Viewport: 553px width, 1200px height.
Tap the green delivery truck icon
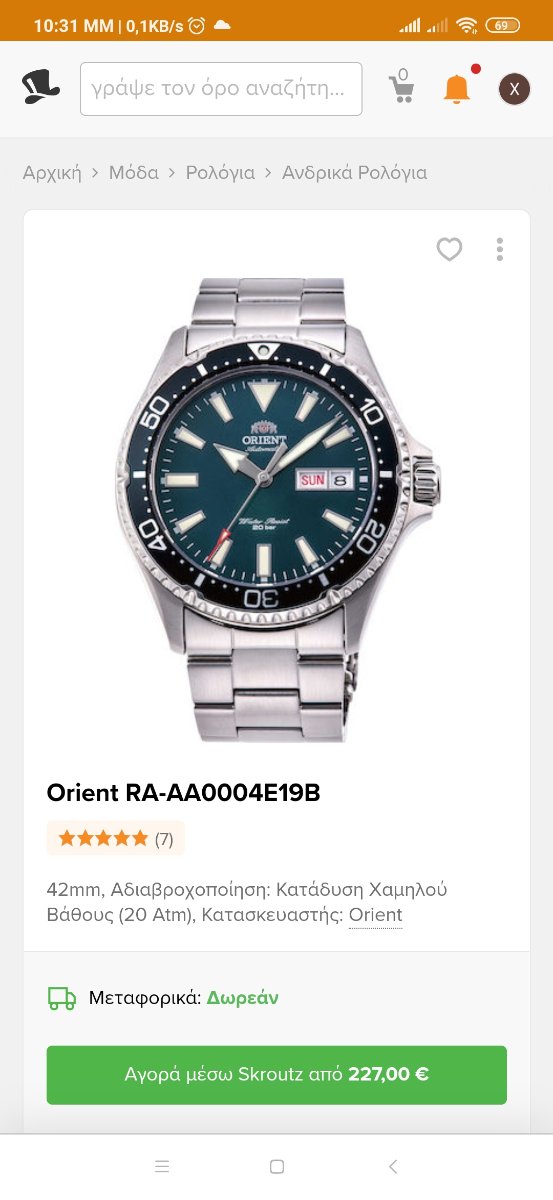point(62,998)
